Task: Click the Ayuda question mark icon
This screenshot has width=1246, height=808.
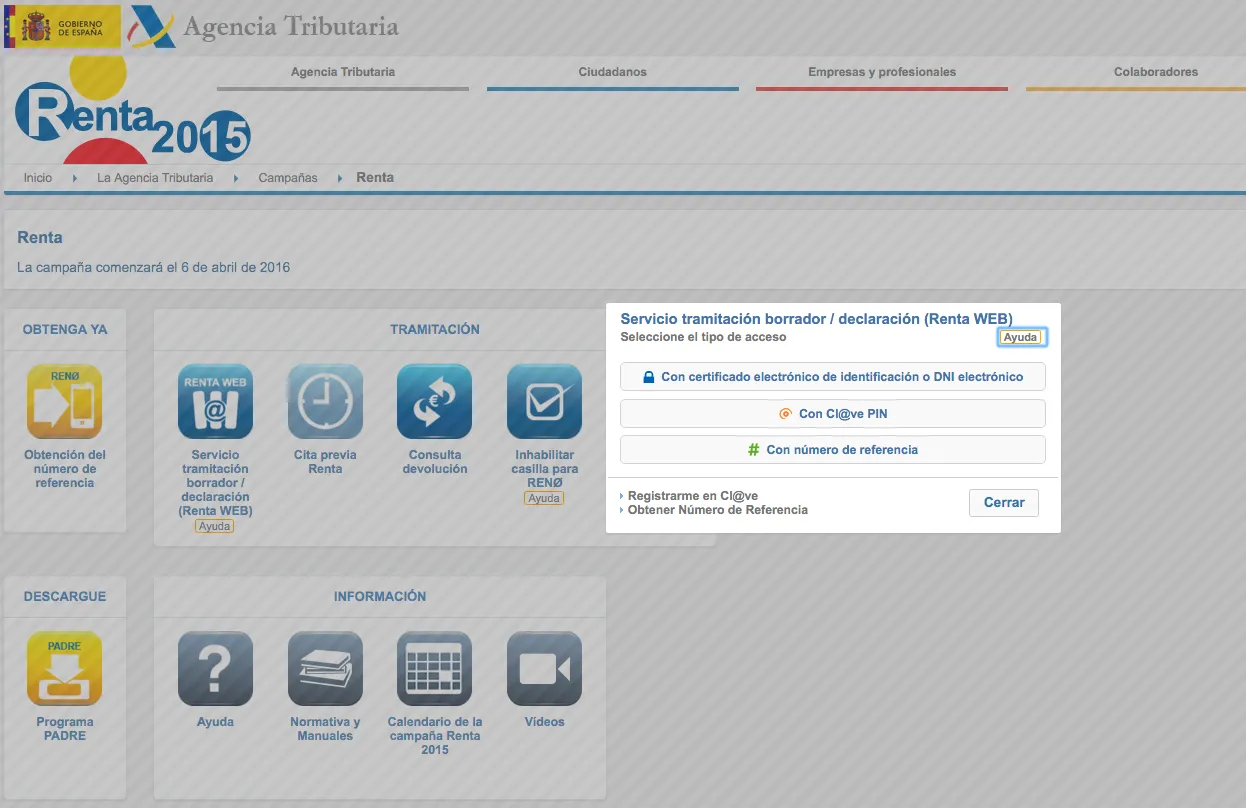Action: click(215, 668)
